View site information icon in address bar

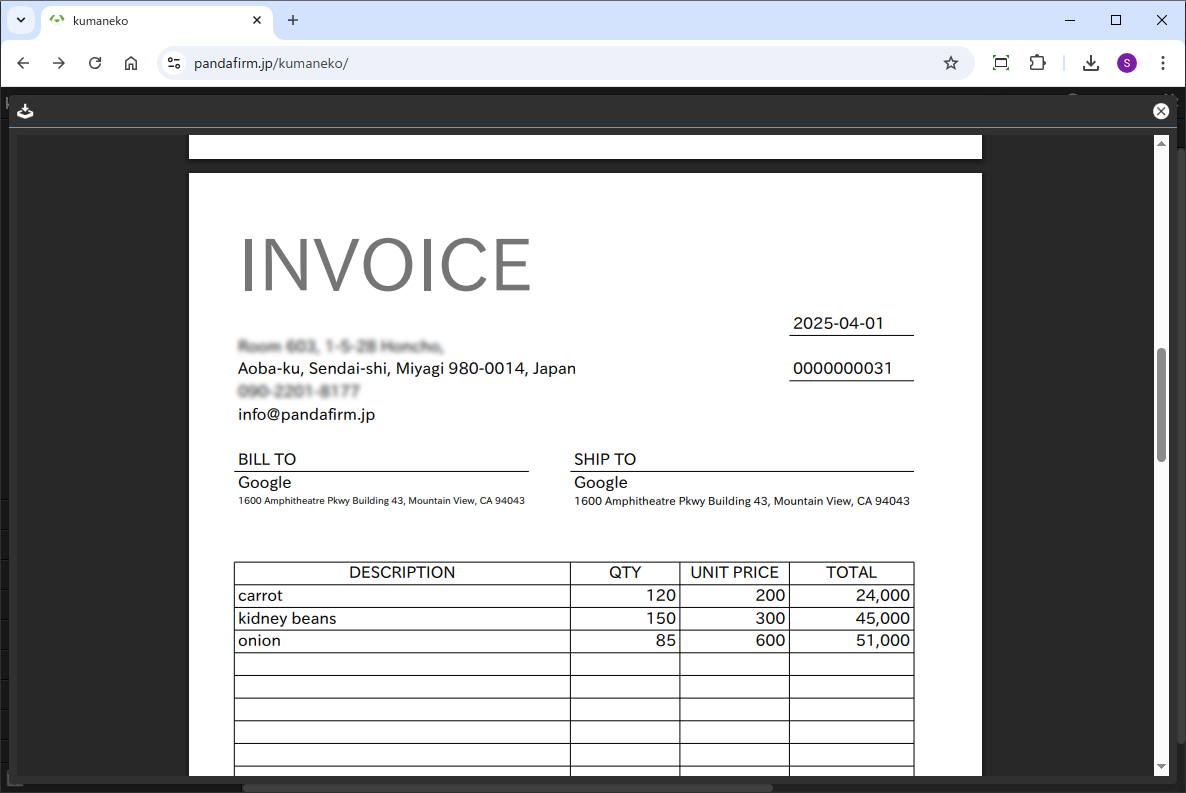point(174,63)
